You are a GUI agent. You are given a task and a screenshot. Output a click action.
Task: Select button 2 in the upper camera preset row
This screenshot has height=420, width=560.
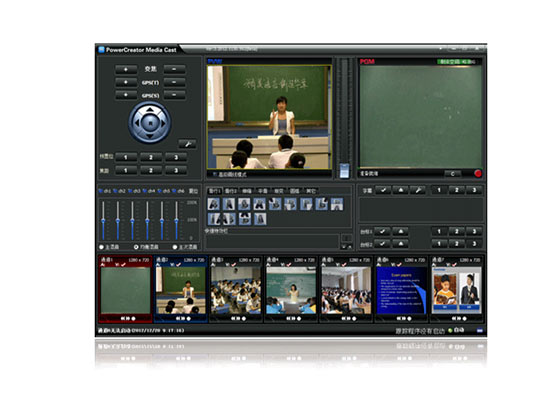[x=151, y=157]
